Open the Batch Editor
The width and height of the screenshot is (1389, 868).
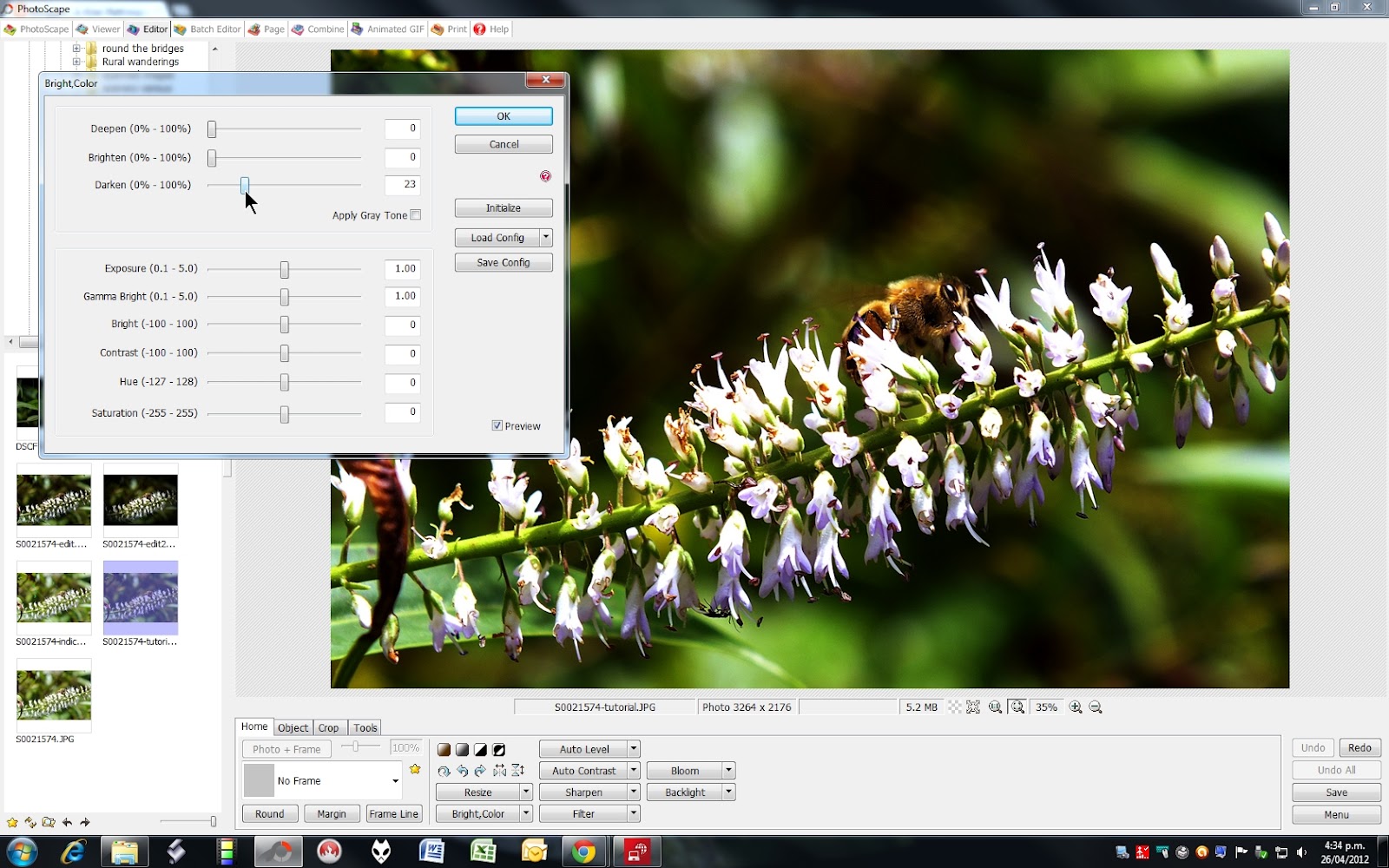(207, 29)
